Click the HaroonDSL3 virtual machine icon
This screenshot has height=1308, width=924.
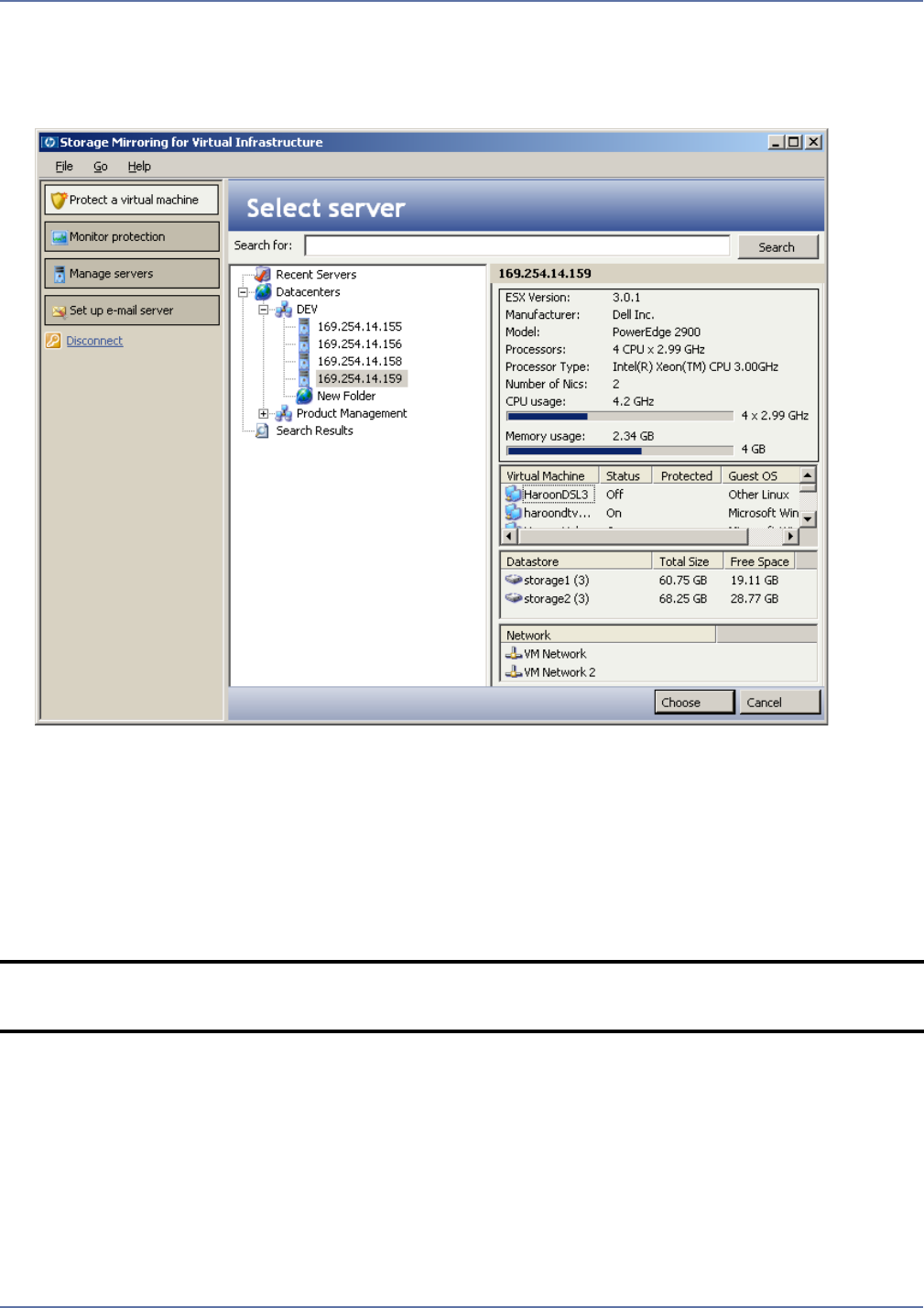point(514,495)
